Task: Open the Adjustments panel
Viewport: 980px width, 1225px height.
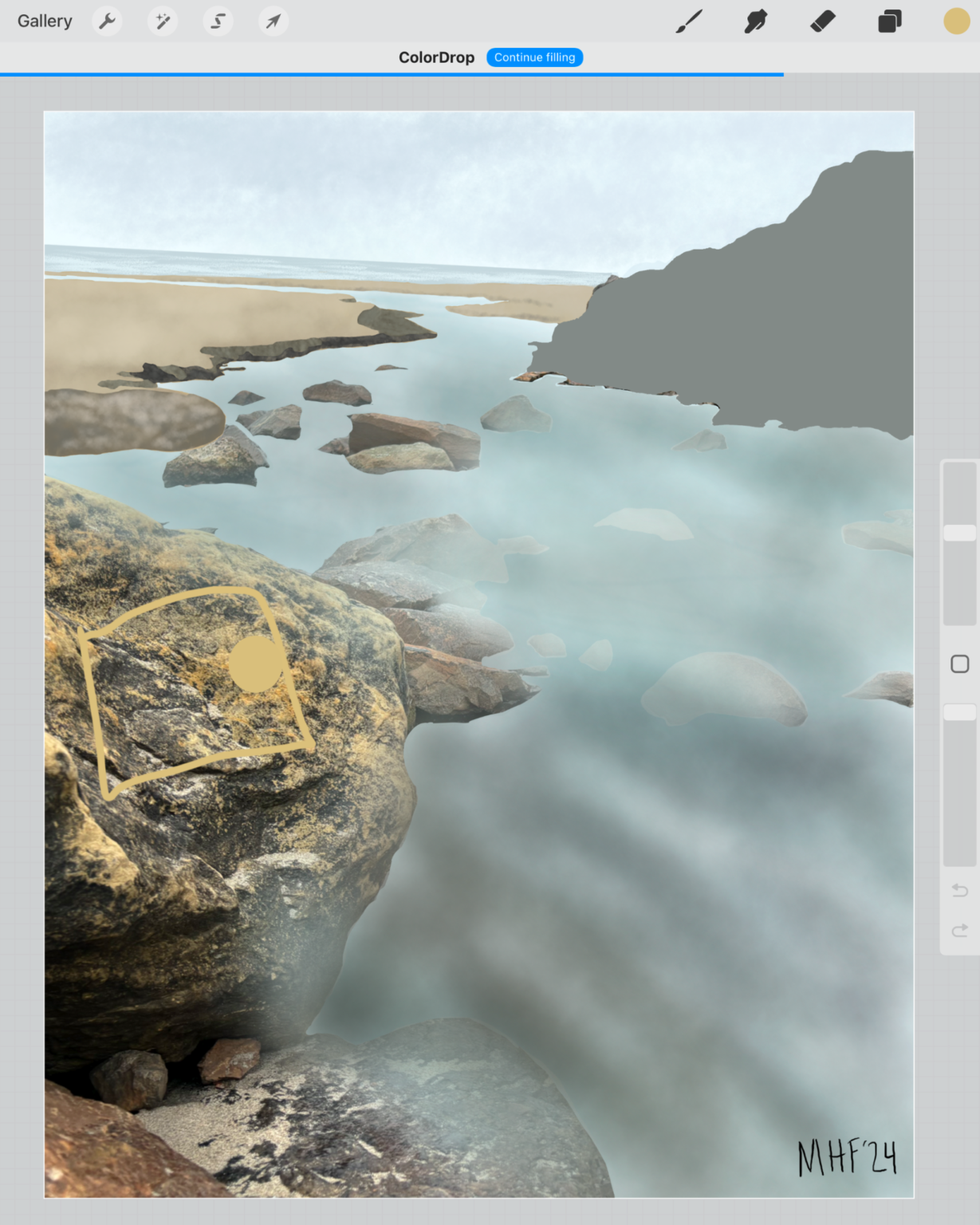Action: (x=162, y=21)
